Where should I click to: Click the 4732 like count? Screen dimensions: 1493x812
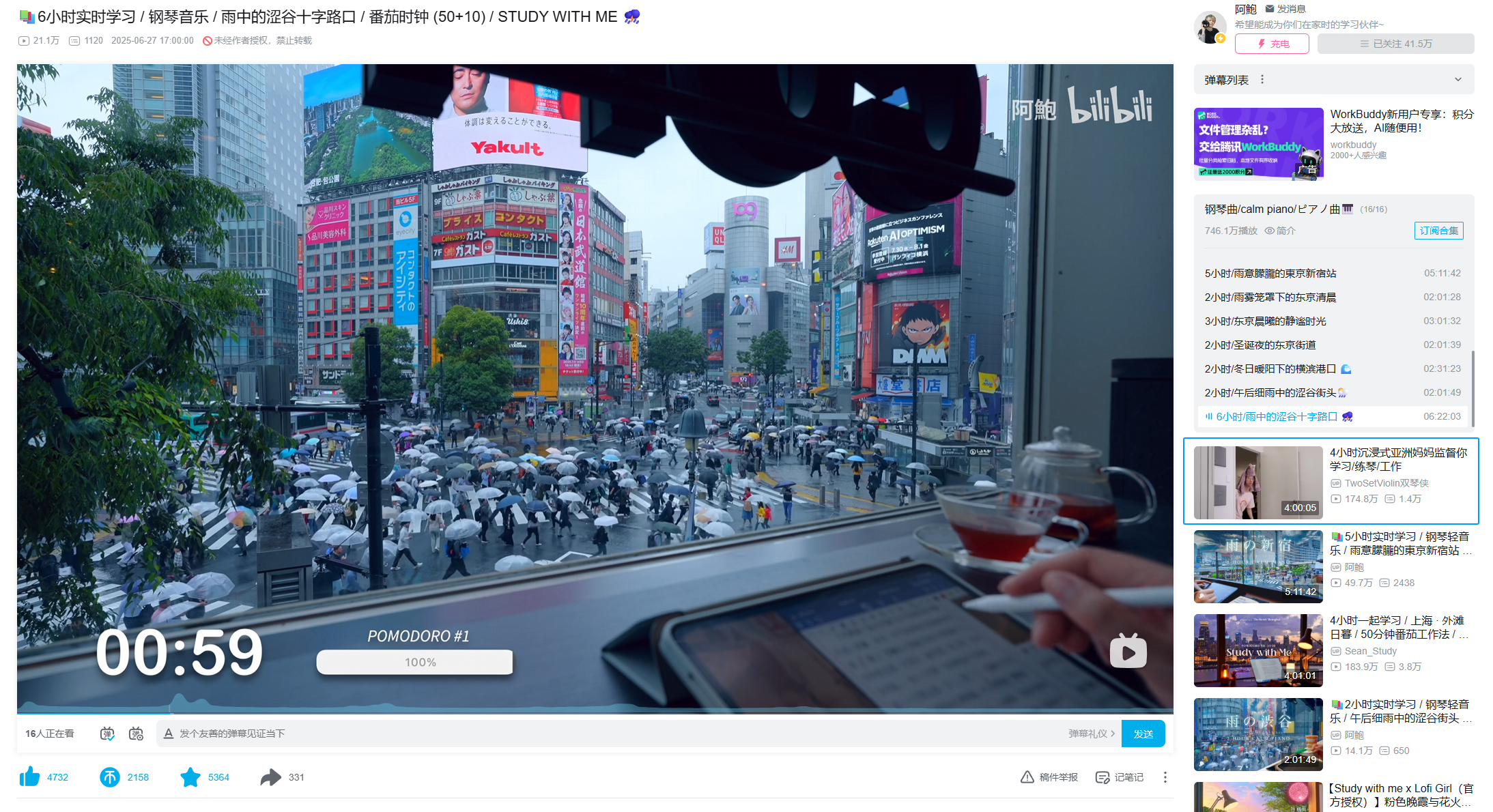pos(57,777)
